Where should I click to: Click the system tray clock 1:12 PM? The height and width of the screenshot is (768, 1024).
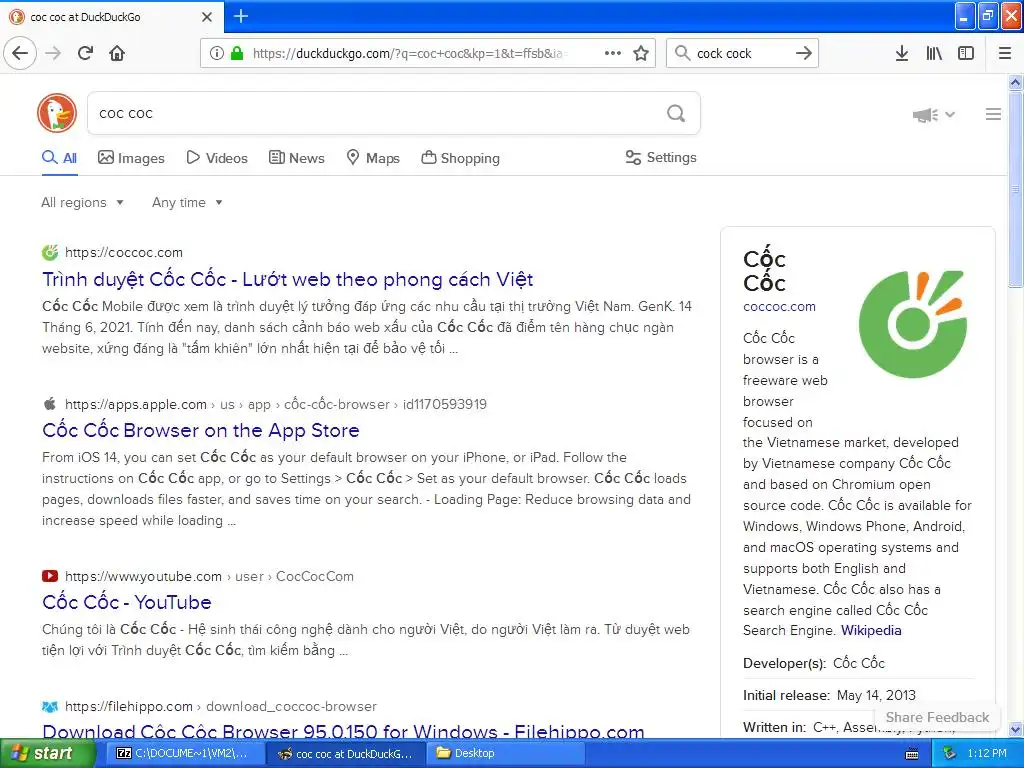(987, 753)
